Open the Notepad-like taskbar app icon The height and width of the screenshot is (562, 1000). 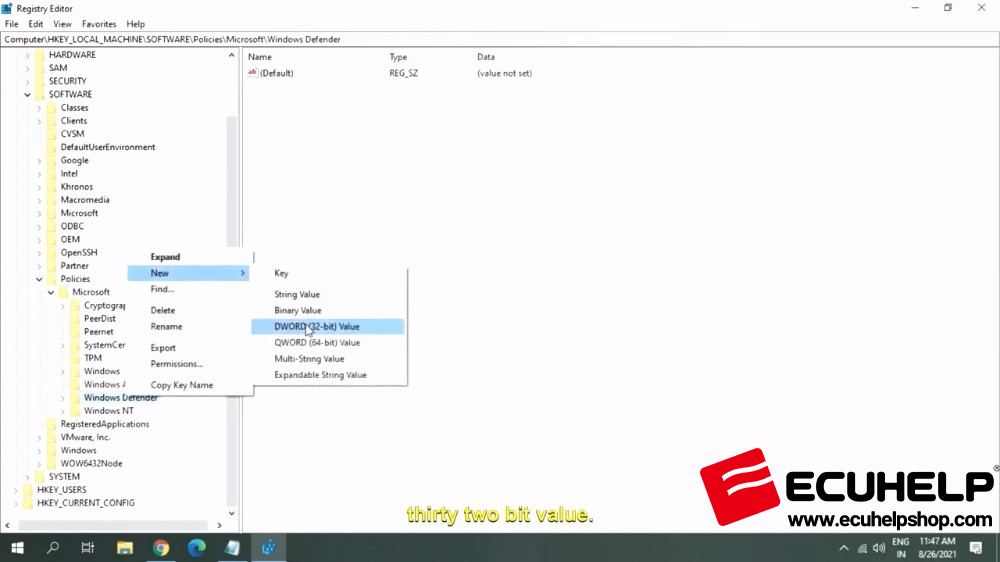232,547
